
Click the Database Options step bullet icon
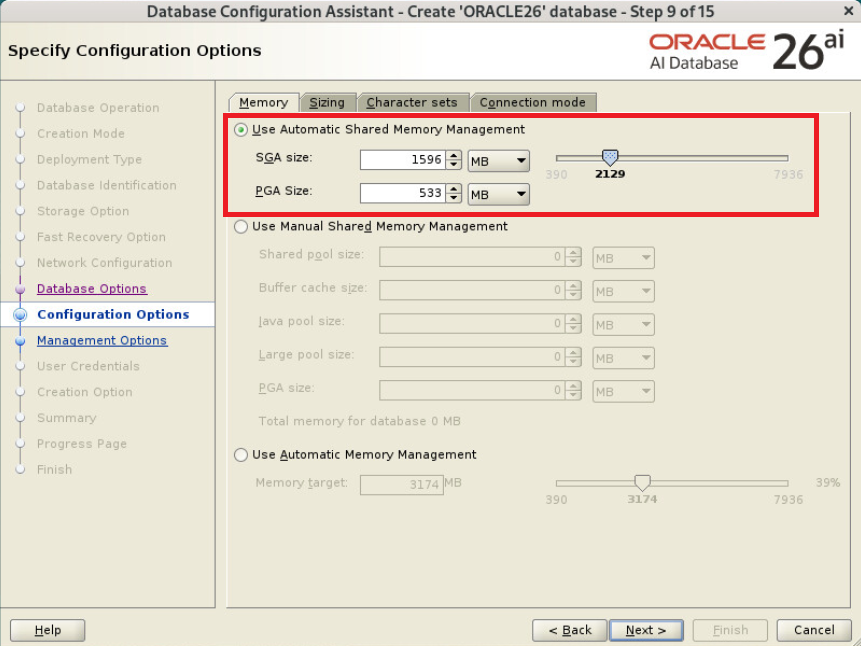pos(20,289)
